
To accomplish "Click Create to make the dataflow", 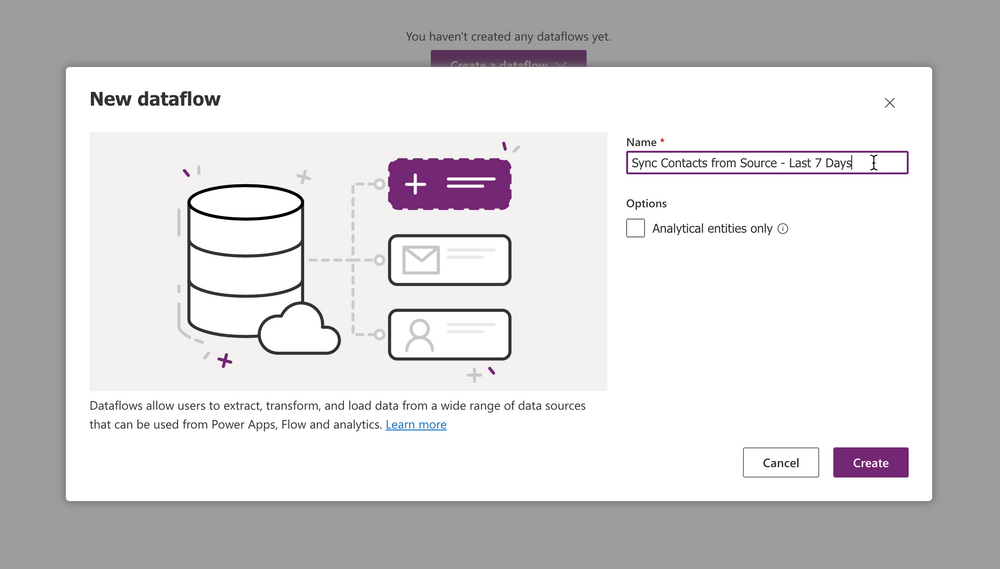I will [871, 462].
